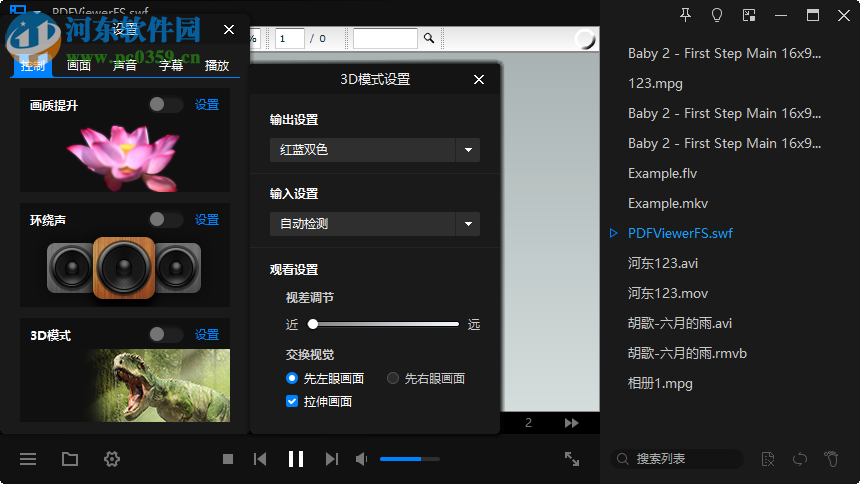Click the playlist file-remove icon
860x484 pixels.
tap(768, 459)
